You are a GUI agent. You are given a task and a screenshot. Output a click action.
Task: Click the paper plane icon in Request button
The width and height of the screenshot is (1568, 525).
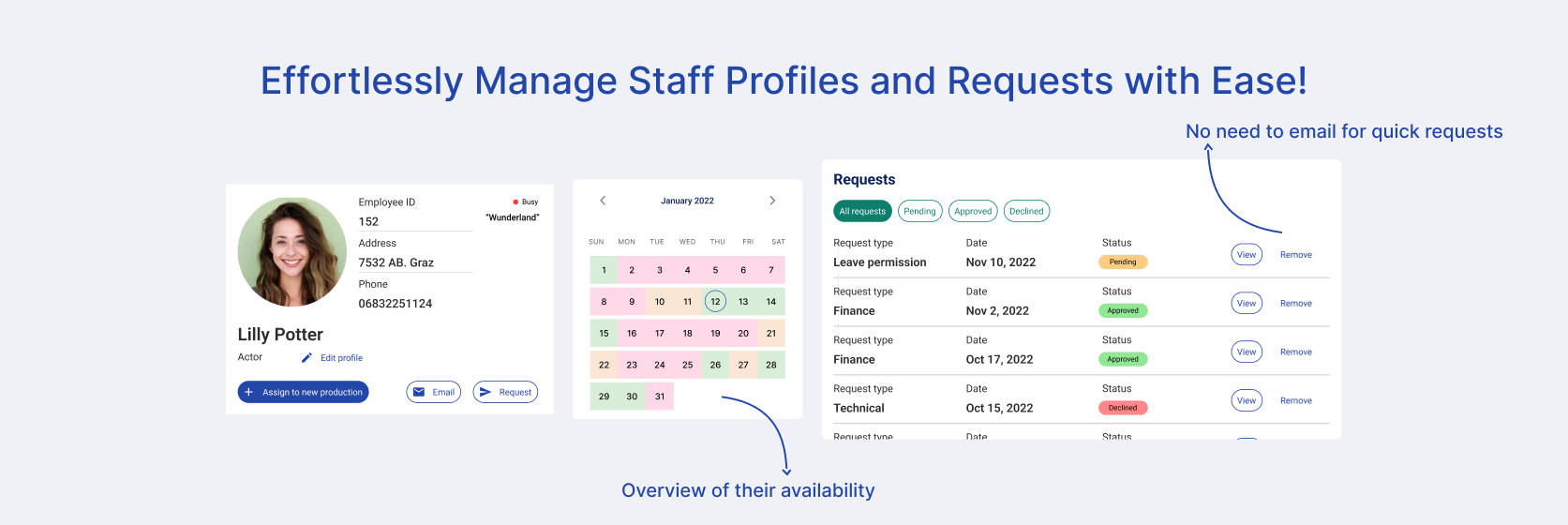click(x=485, y=392)
